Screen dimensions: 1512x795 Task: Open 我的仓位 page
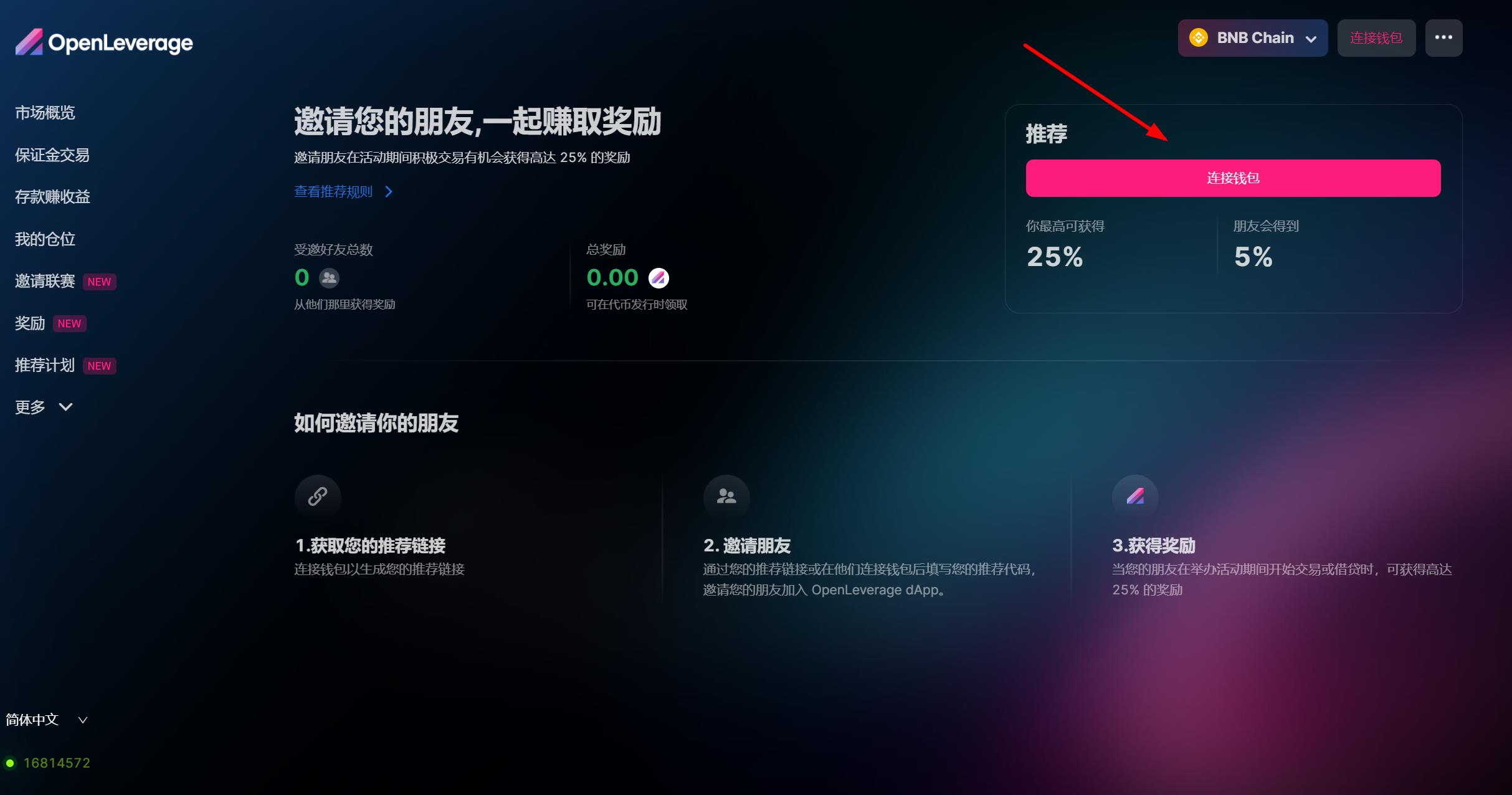45,239
